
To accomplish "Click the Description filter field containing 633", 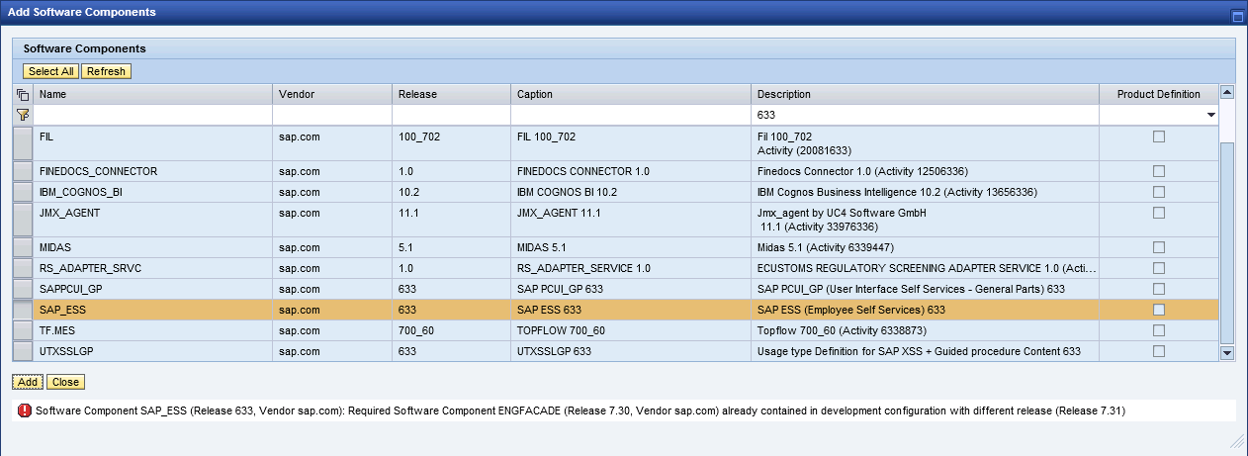I will [926, 115].
